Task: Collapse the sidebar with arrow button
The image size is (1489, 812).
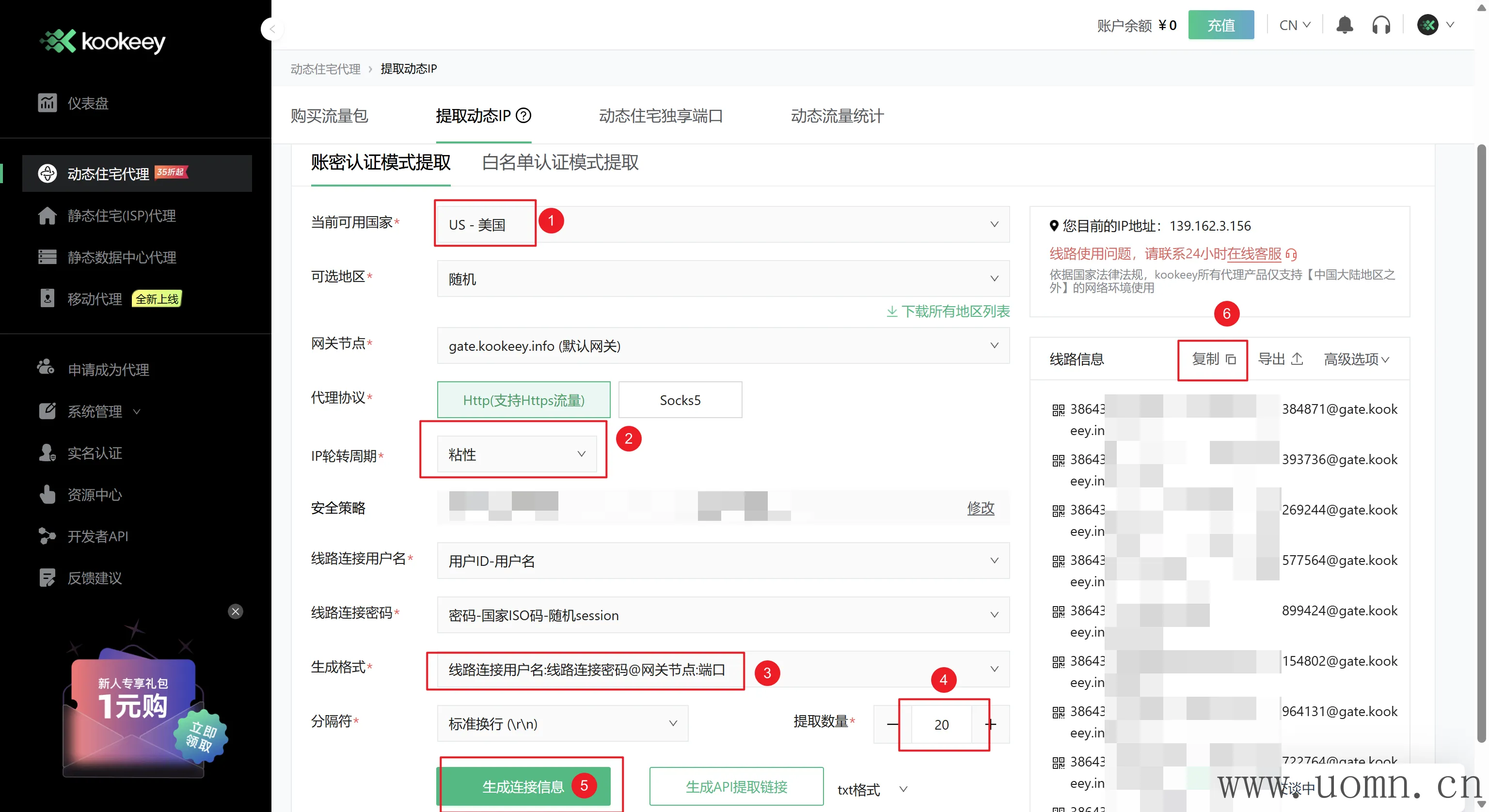Action: click(272, 29)
